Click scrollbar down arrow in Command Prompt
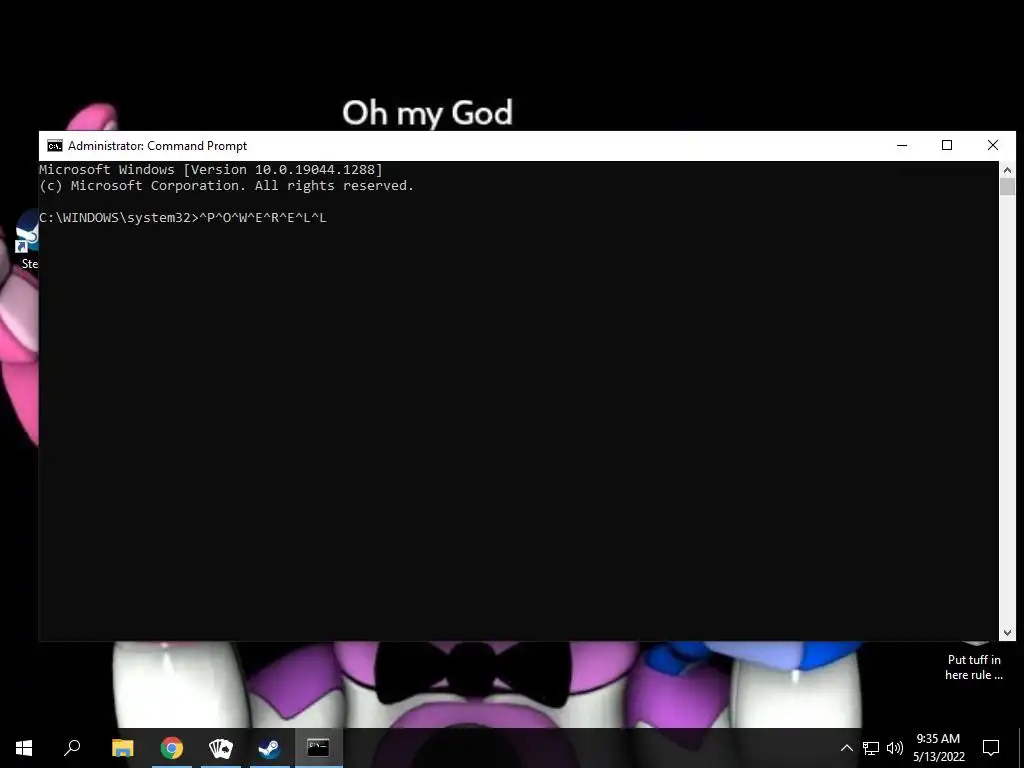 point(1007,632)
